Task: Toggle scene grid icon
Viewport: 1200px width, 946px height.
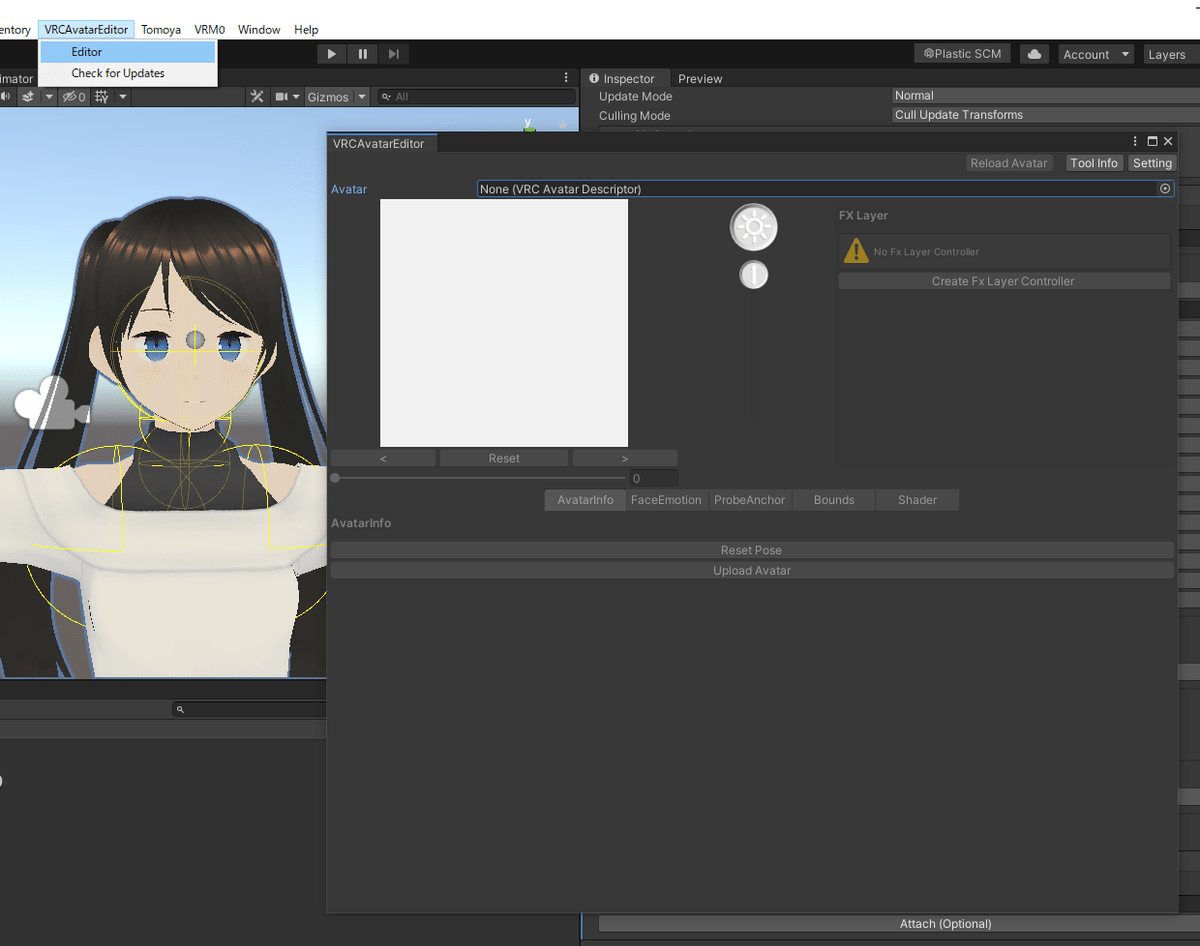Action: [101, 97]
